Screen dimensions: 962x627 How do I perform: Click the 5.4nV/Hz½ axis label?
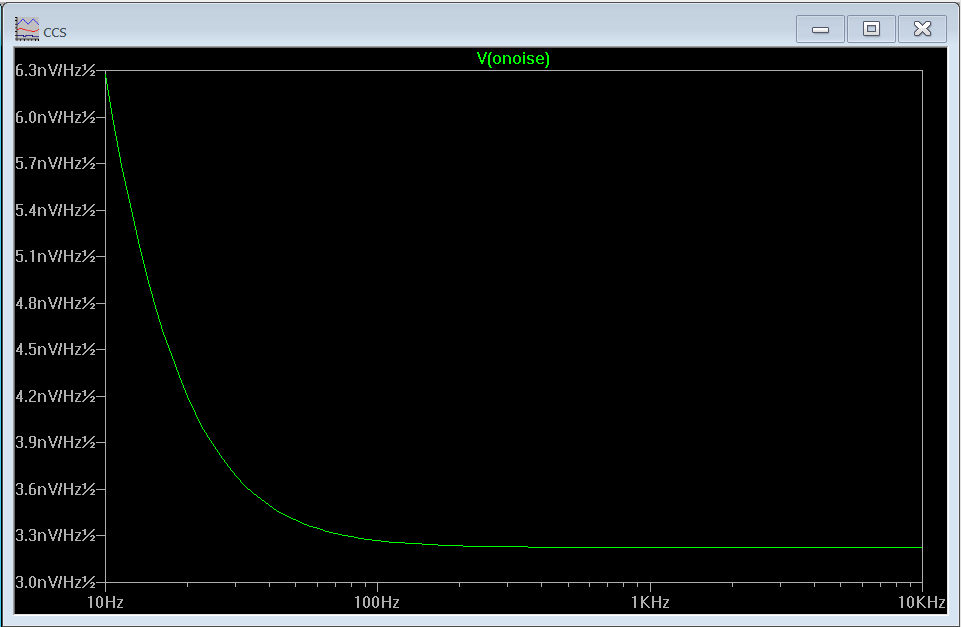56,210
